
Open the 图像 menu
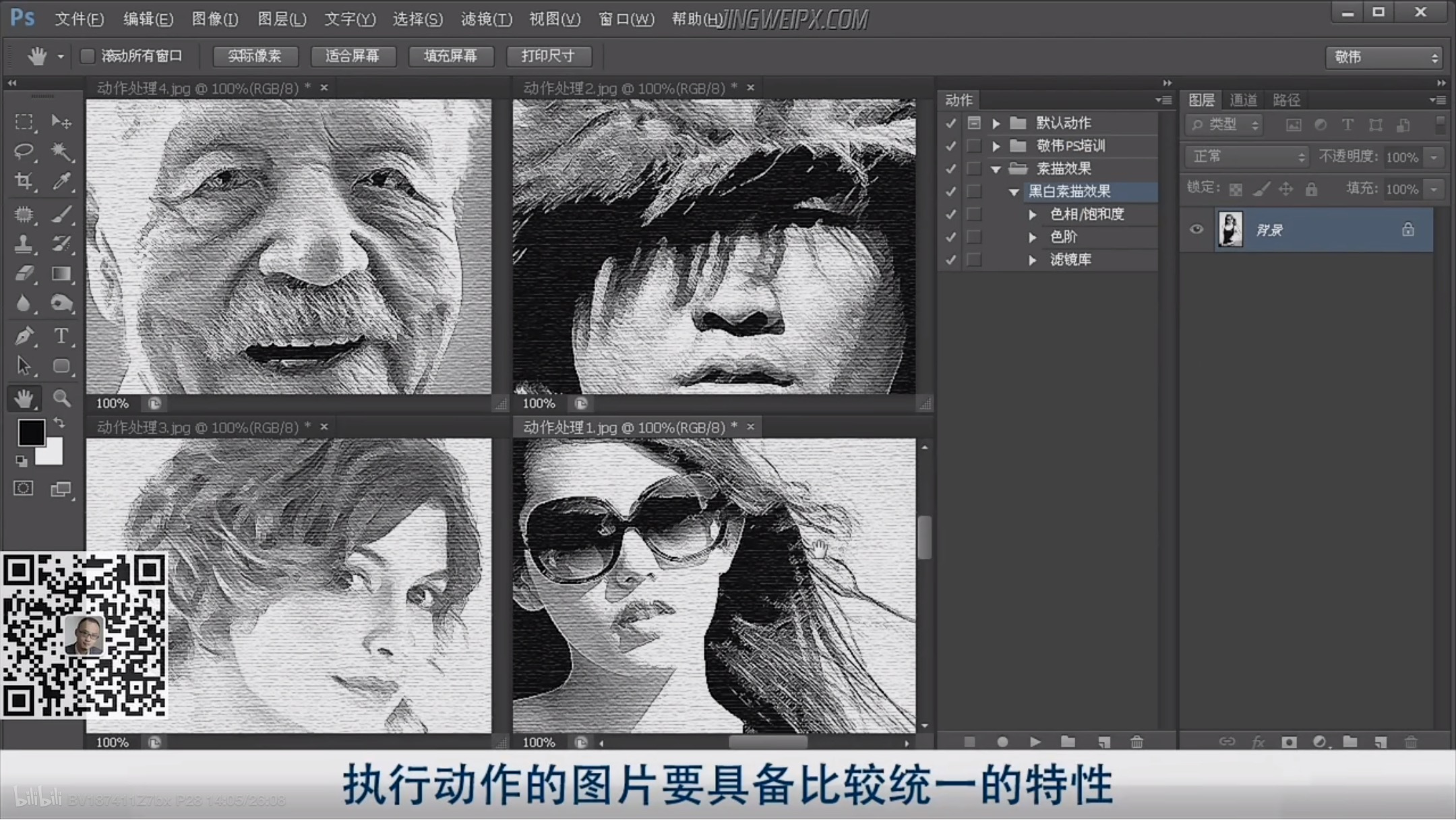coord(215,19)
